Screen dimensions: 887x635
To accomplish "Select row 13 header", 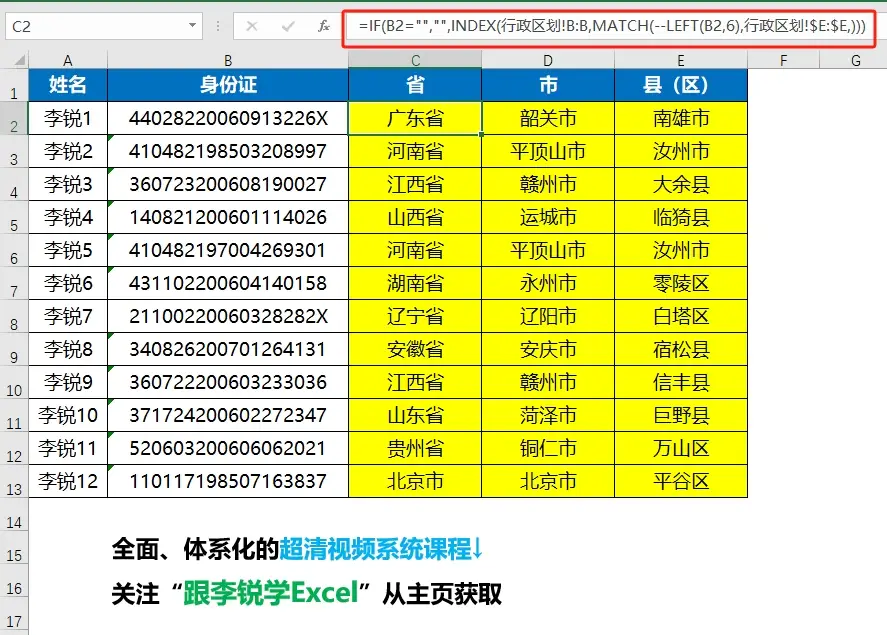I will (x=14, y=481).
